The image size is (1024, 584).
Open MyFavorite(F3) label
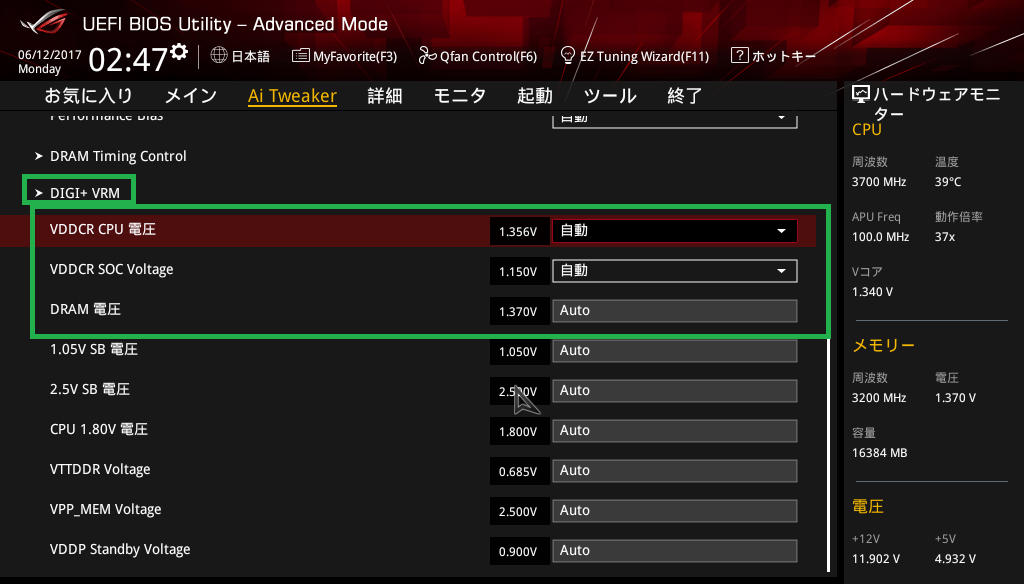click(x=355, y=56)
